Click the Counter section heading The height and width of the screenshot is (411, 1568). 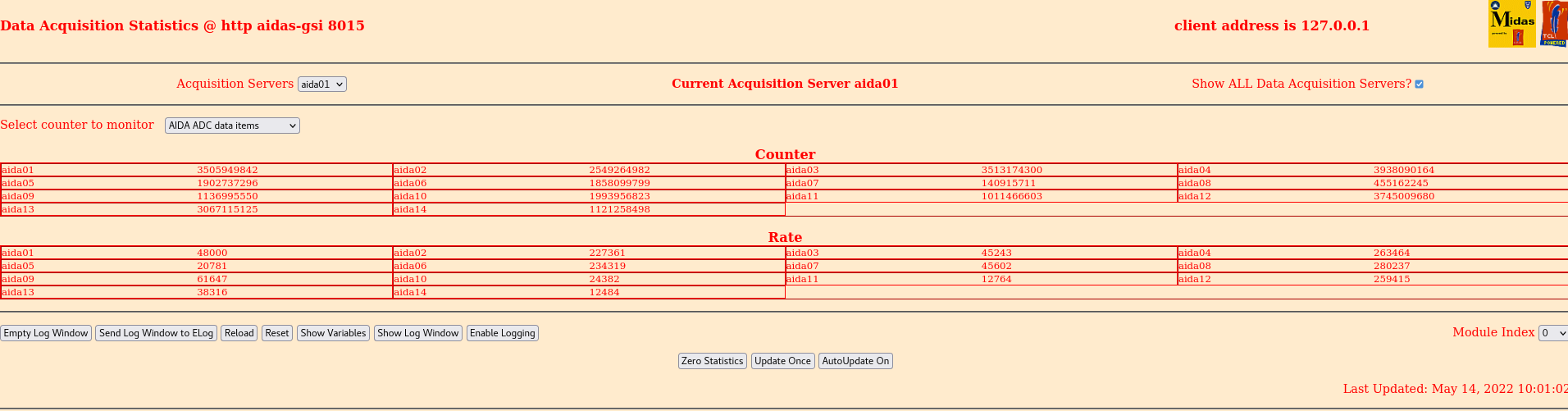[785, 154]
